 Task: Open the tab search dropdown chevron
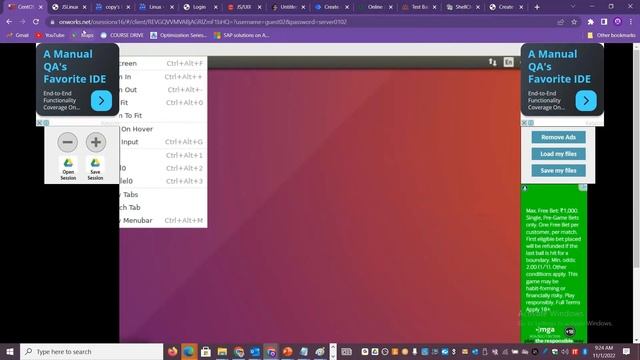tap(573, 7)
